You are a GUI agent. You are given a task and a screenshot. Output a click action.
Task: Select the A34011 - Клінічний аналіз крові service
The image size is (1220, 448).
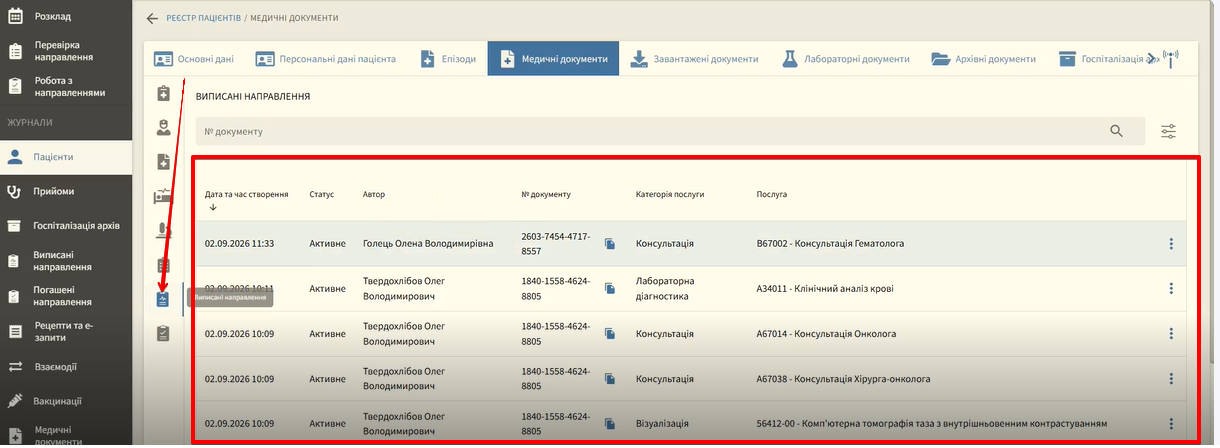(824, 289)
